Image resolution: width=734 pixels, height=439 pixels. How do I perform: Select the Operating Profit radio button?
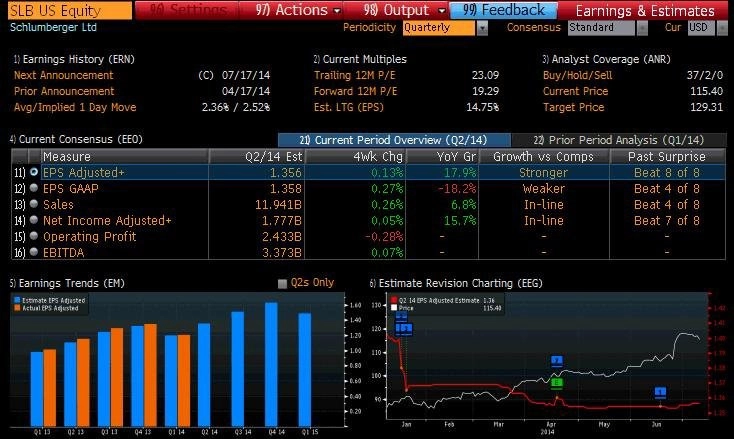[x=34, y=236]
